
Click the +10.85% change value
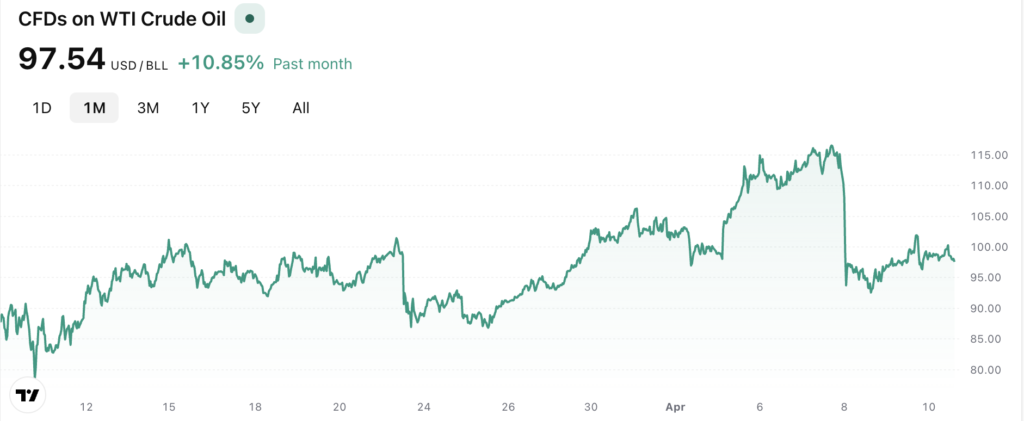pyautogui.click(x=221, y=63)
